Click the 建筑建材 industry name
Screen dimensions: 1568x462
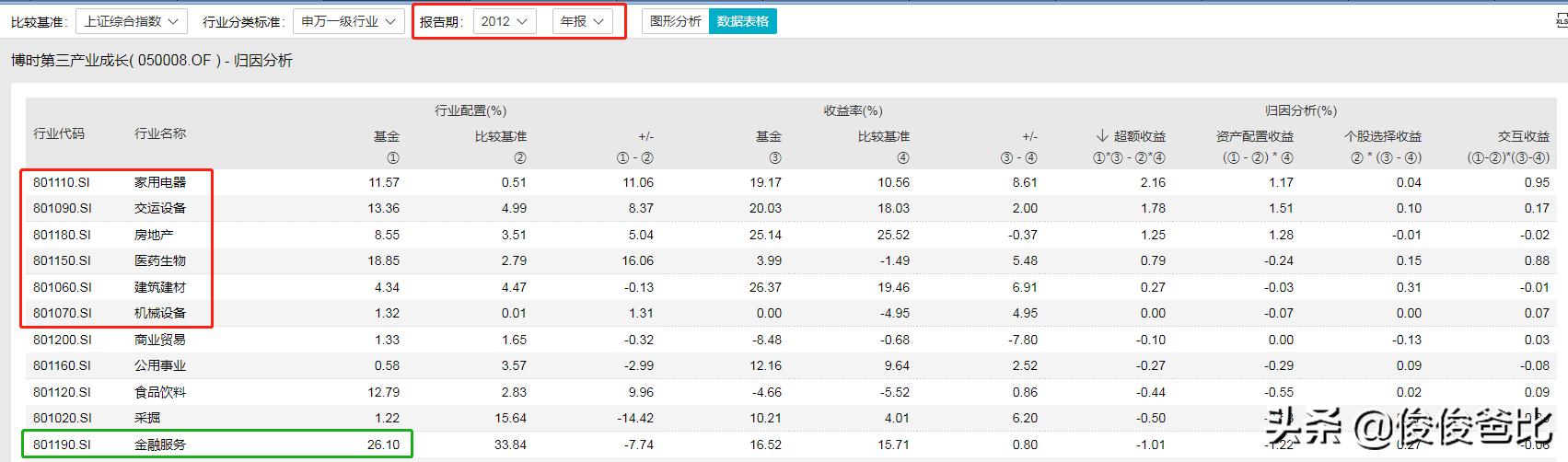pyautogui.click(x=160, y=287)
